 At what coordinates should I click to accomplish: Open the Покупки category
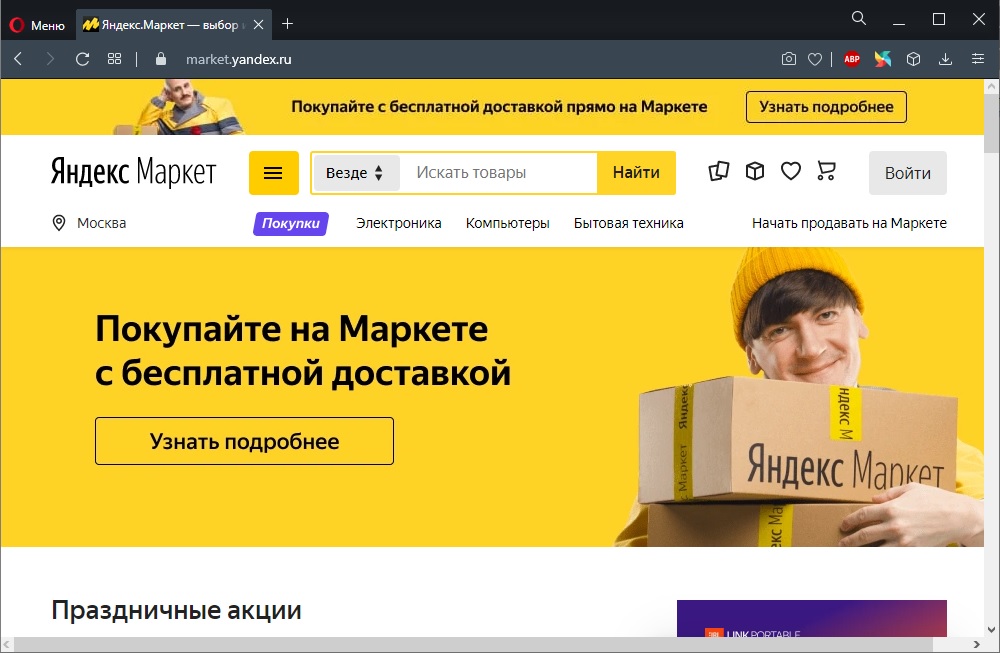tap(291, 224)
